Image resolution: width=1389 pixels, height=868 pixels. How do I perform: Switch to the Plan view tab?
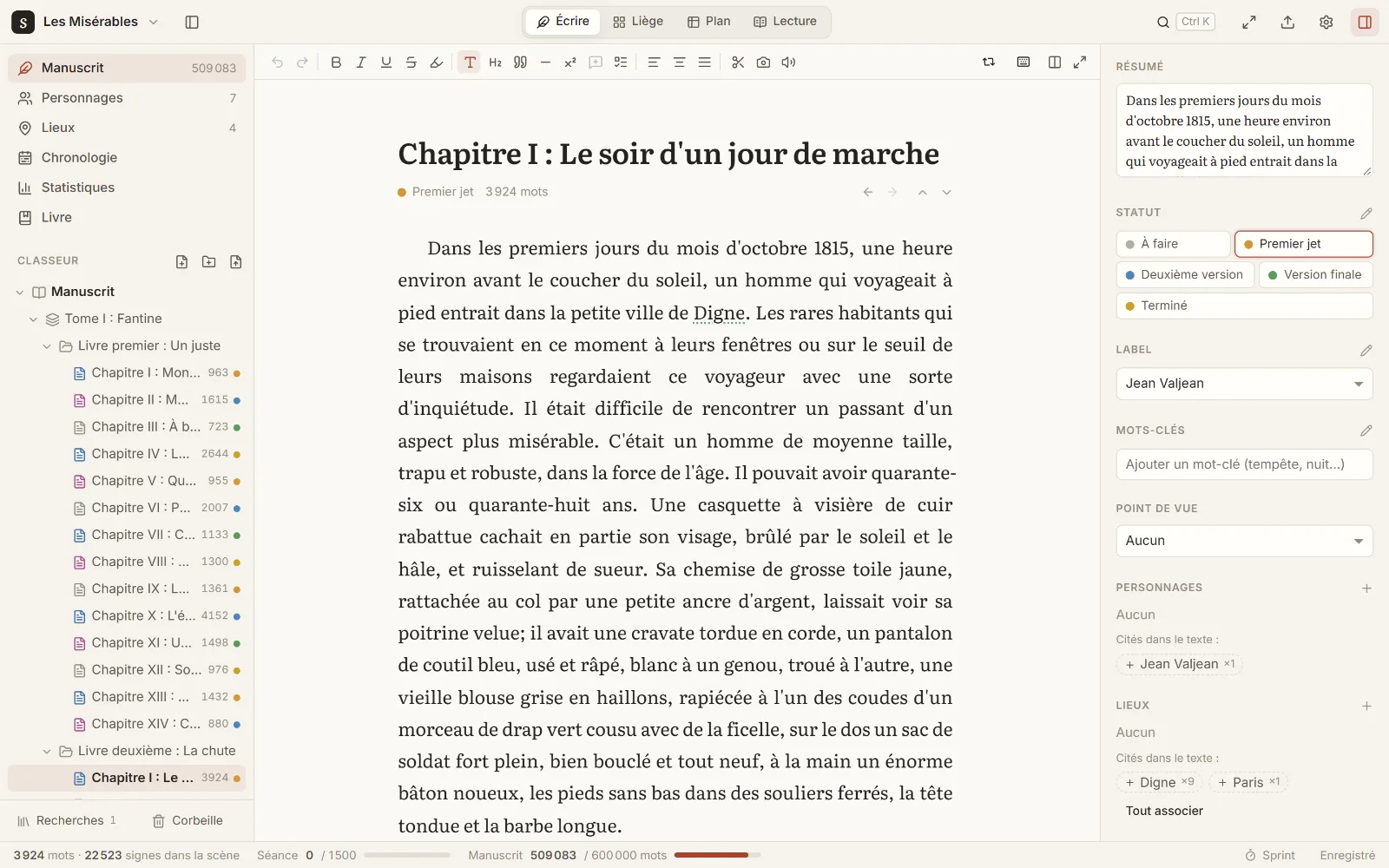[x=708, y=22]
